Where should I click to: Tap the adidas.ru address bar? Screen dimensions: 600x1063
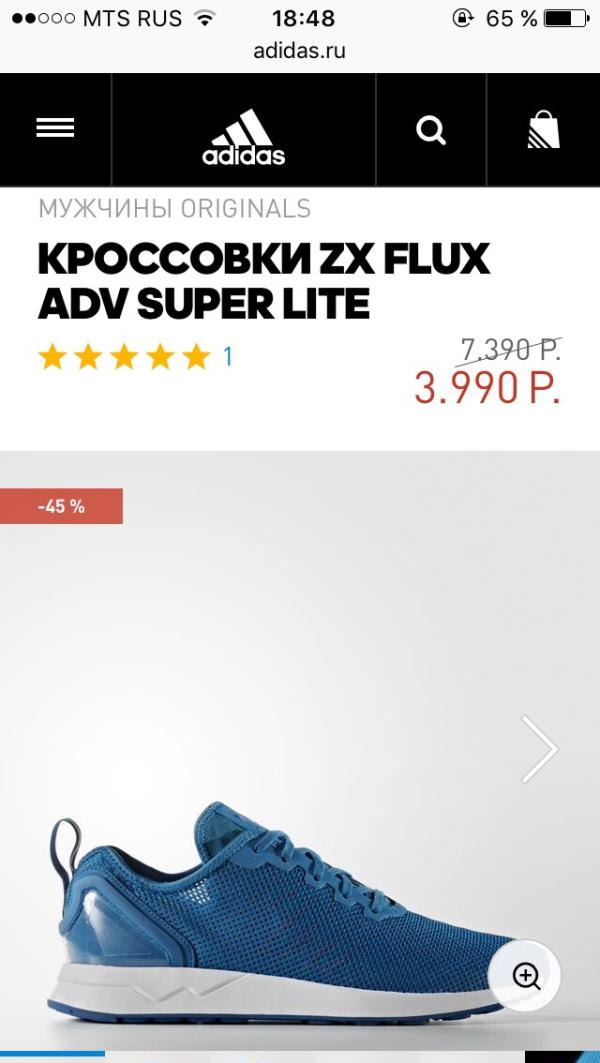[300, 51]
